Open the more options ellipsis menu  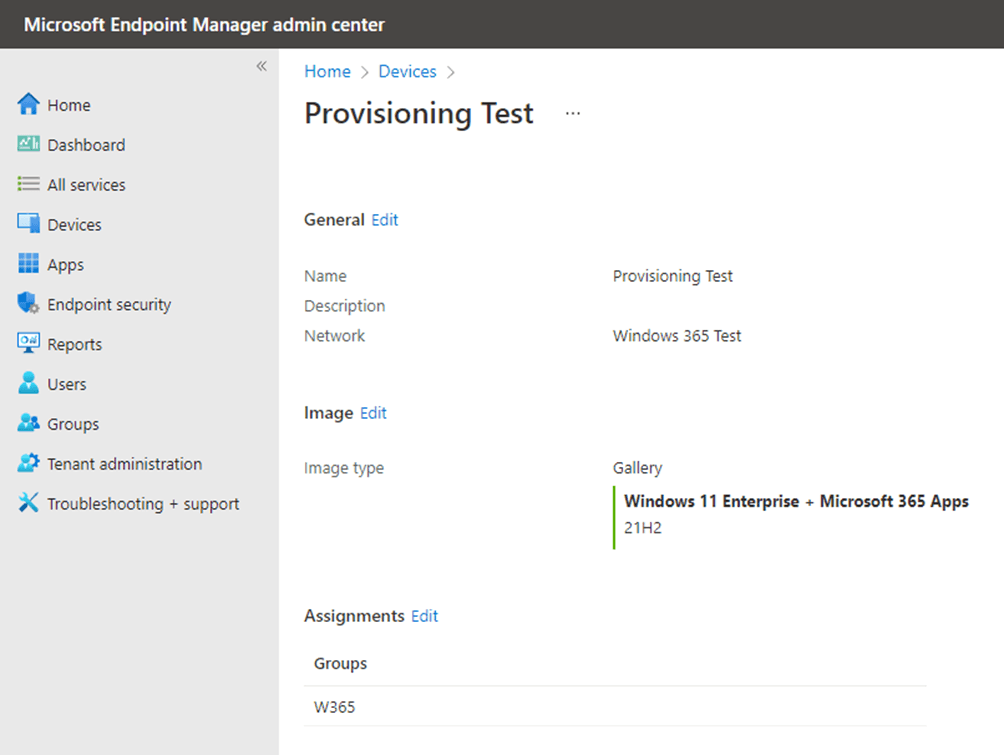pyautogui.click(x=572, y=113)
